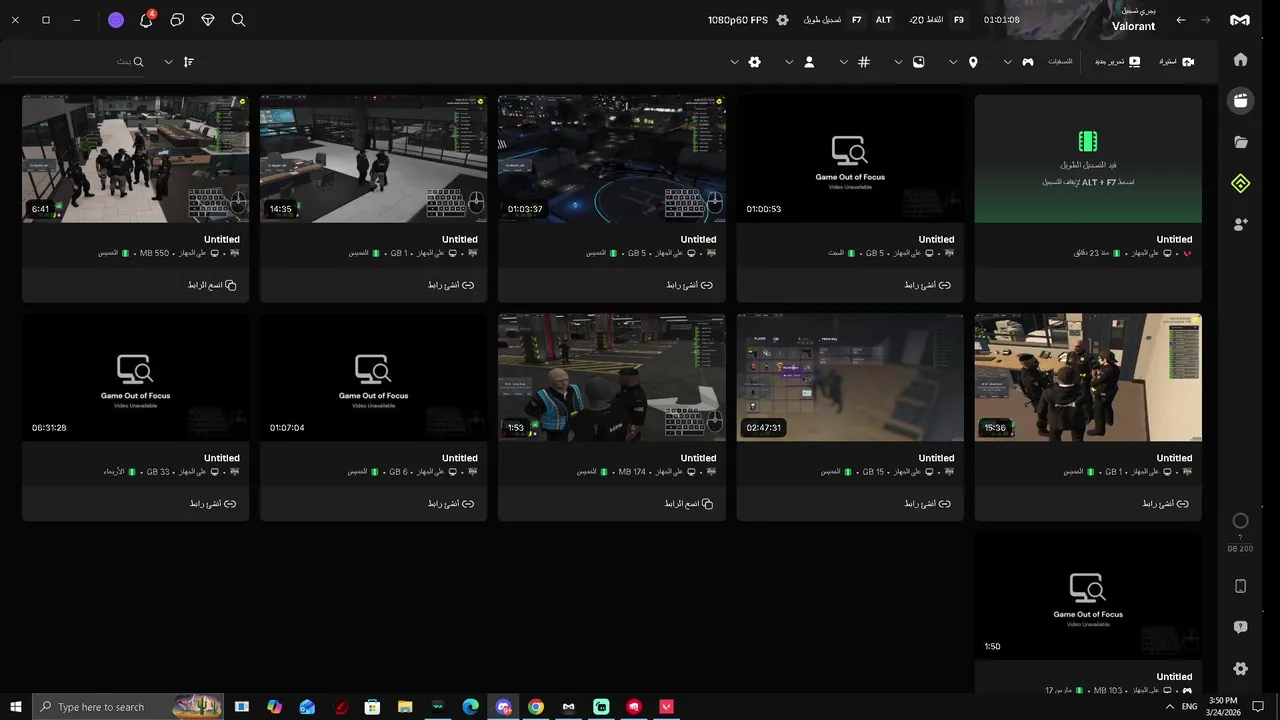Click the F9 clip hotkey label
The image size is (1280, 720).
click(959, 20)
